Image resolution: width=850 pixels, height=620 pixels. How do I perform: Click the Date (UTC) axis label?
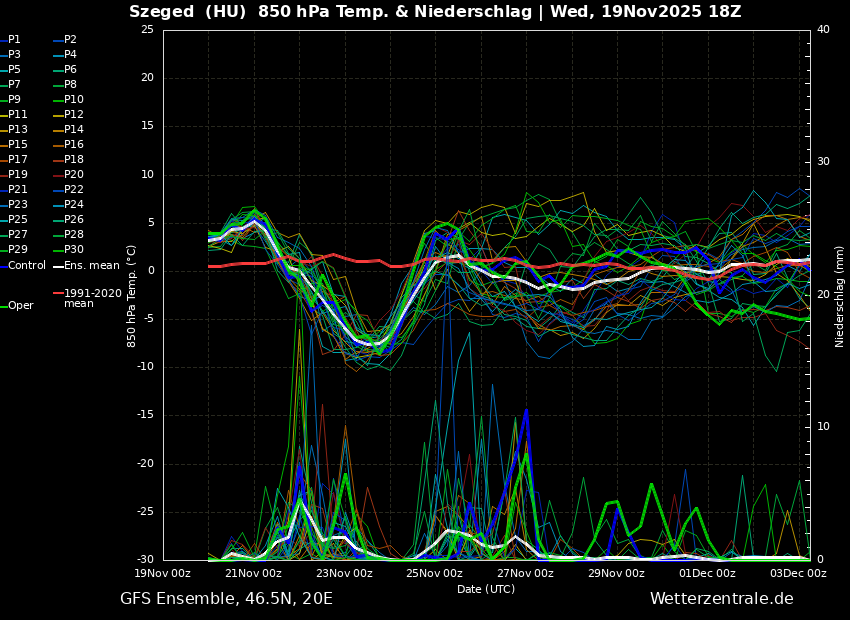click(x=486, y=589)
